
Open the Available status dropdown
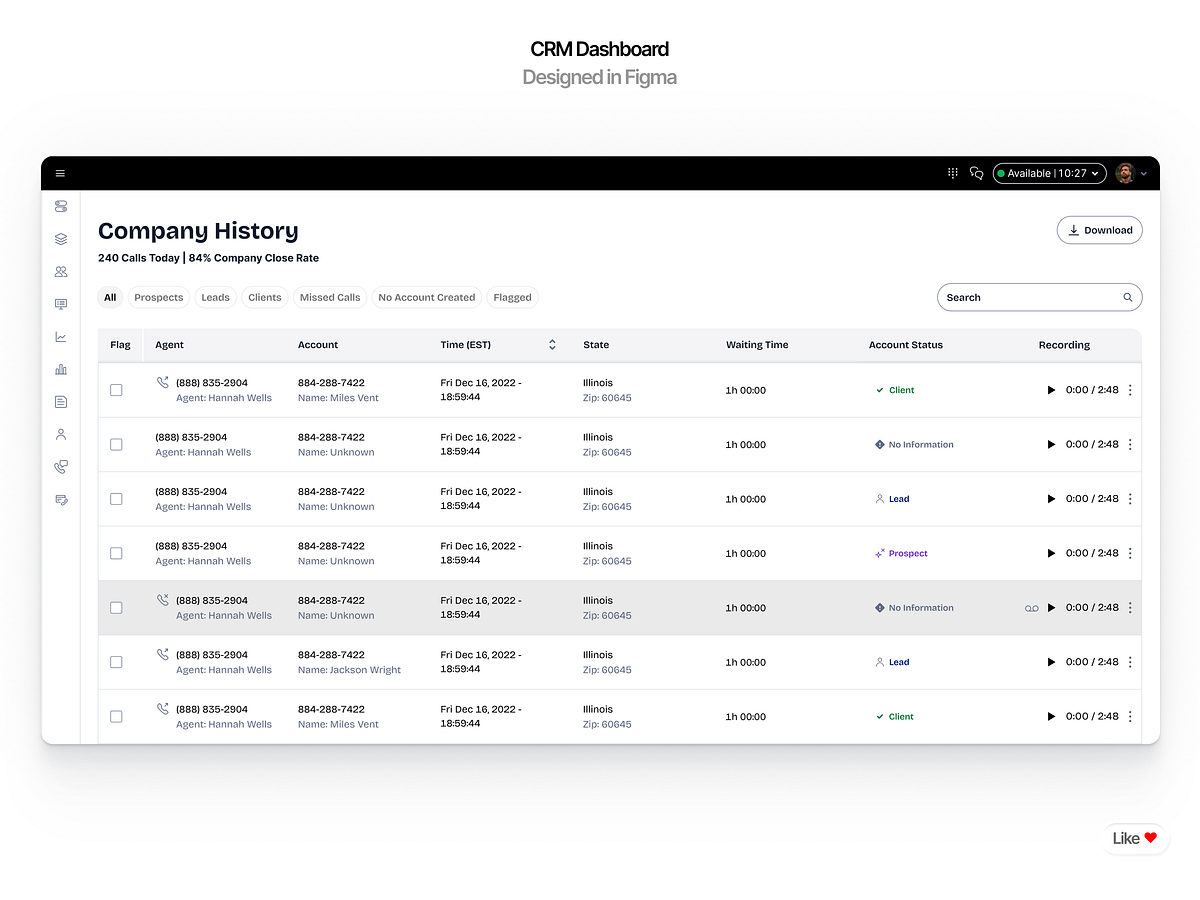(x=1048, y=173)
